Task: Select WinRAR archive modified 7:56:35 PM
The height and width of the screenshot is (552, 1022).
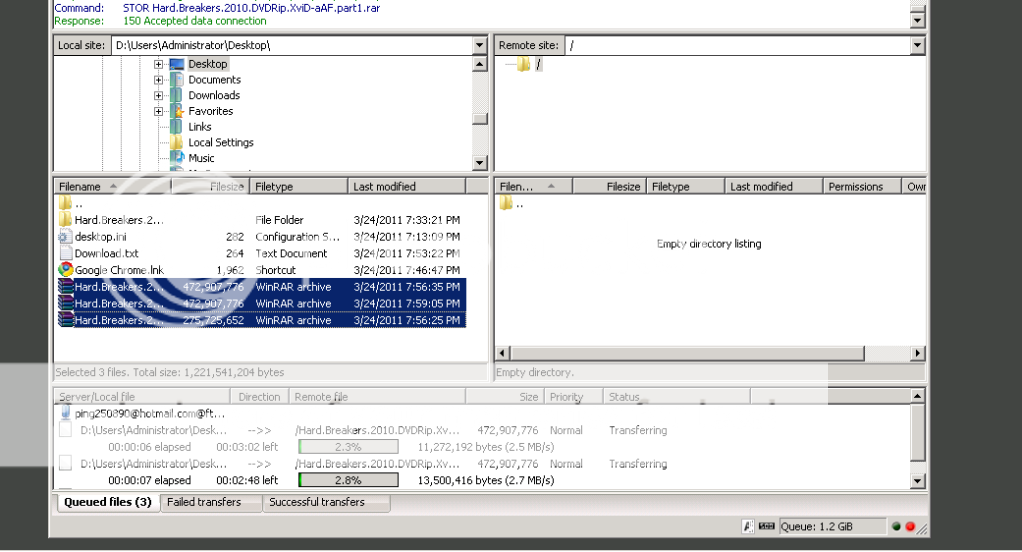Action: point(262,287)
